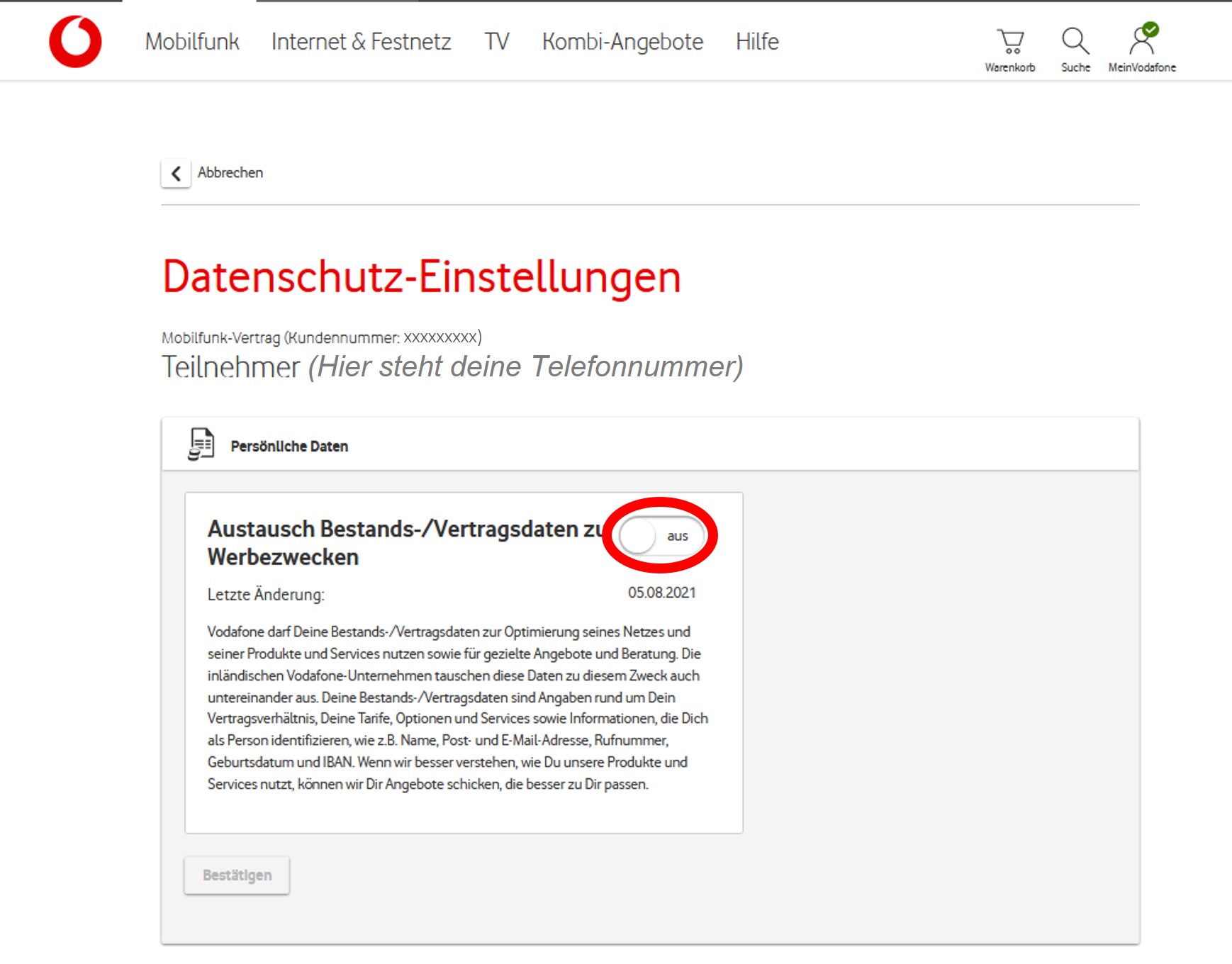Open the Mobilfunk menu
Viewport: 1232px width, 964px height.
coord(192,42)
